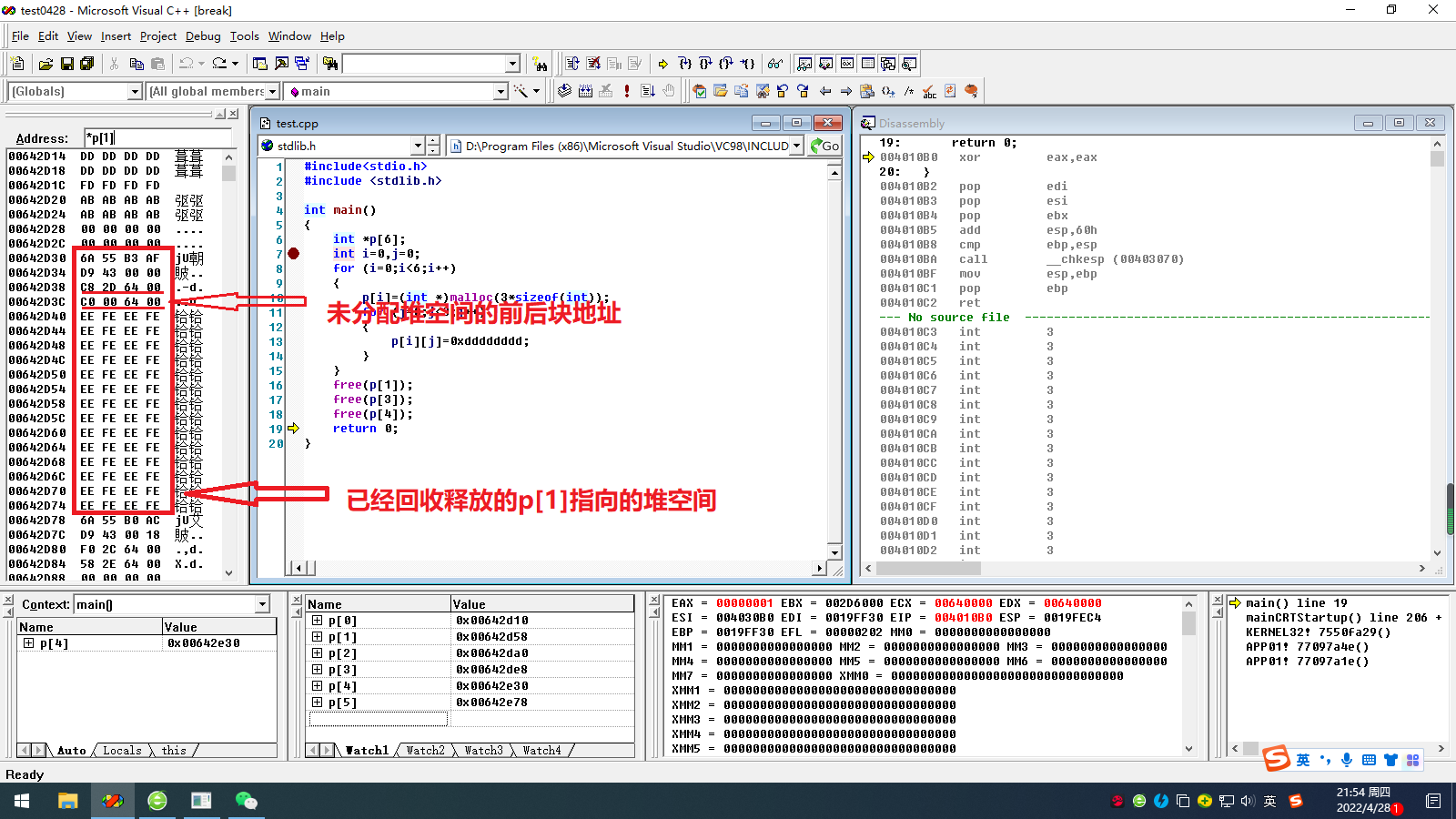Toggle the Workspace window icon

(260, 64)
